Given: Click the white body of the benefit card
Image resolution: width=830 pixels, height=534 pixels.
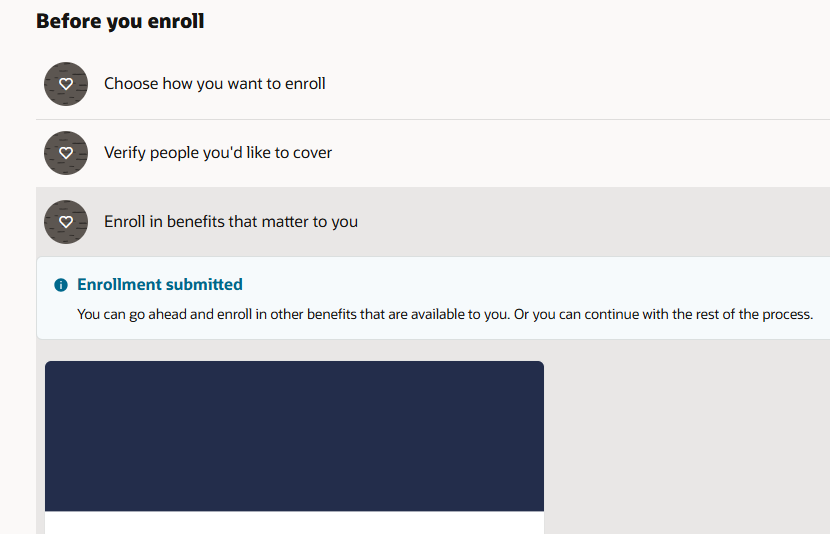Looking at the screenshot, I should 294,523.
